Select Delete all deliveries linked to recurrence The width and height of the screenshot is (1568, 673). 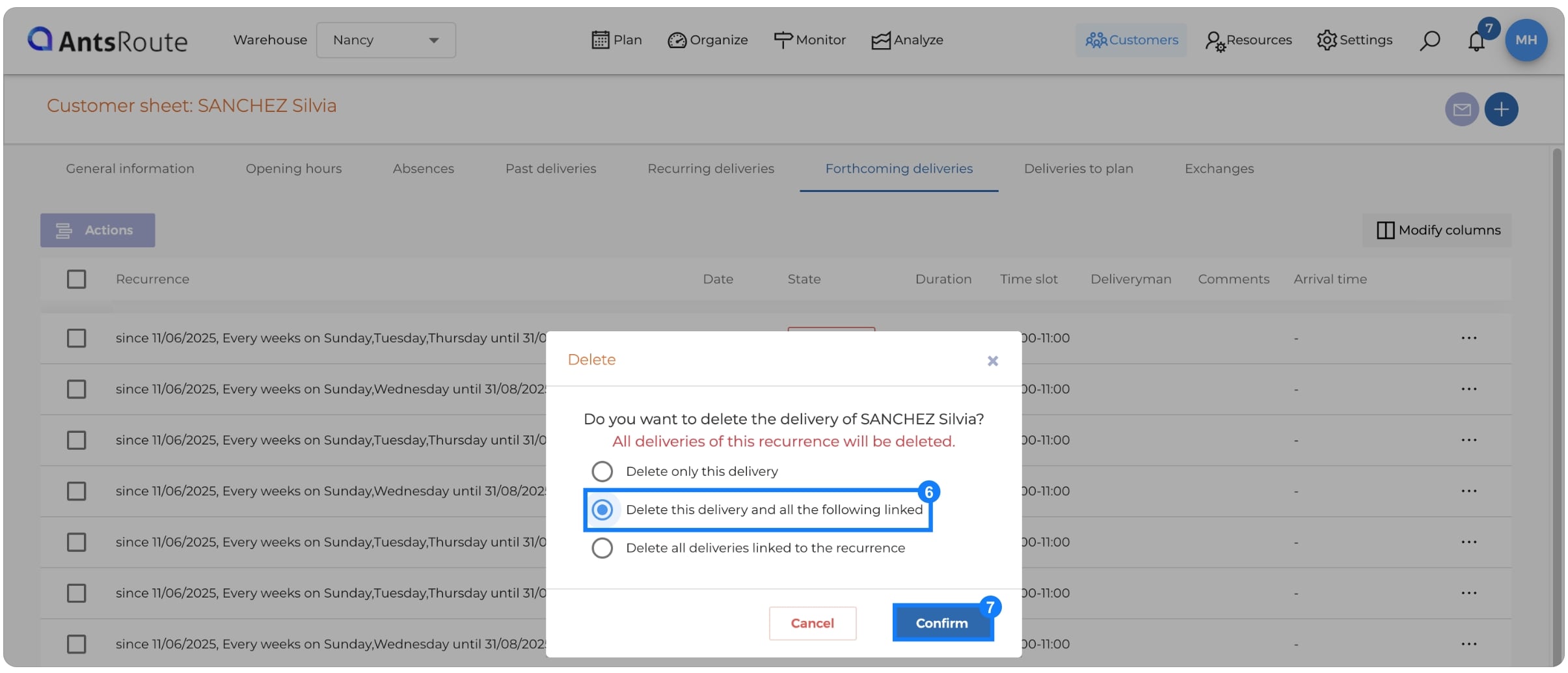(748, 548)
